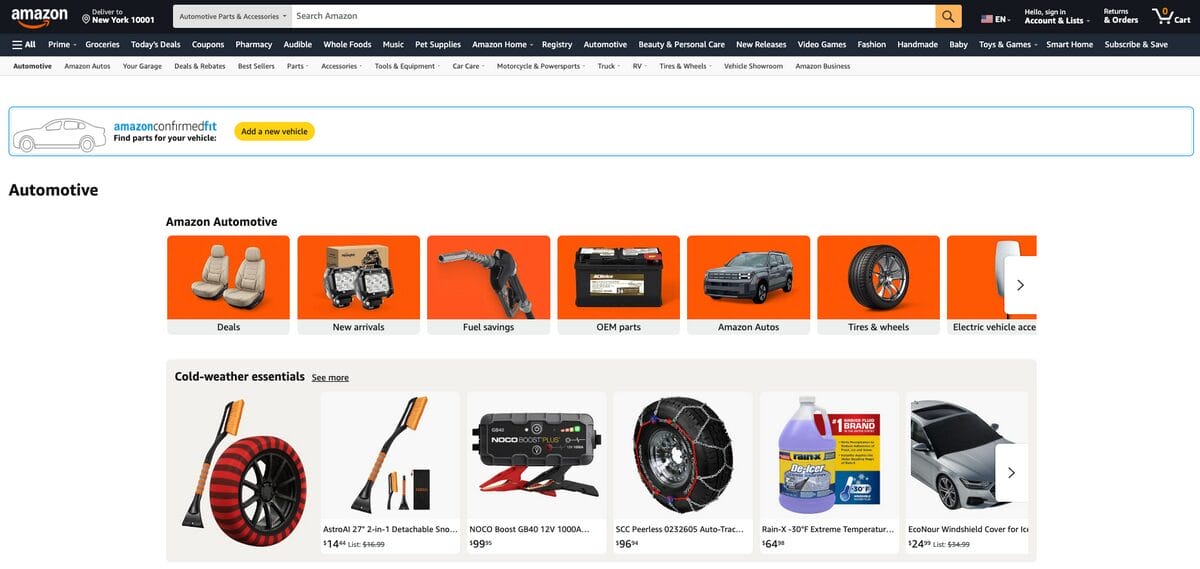Expand Tires & Wheels subnav dropdown
The image size is (1200, 569).
[686, 66]
